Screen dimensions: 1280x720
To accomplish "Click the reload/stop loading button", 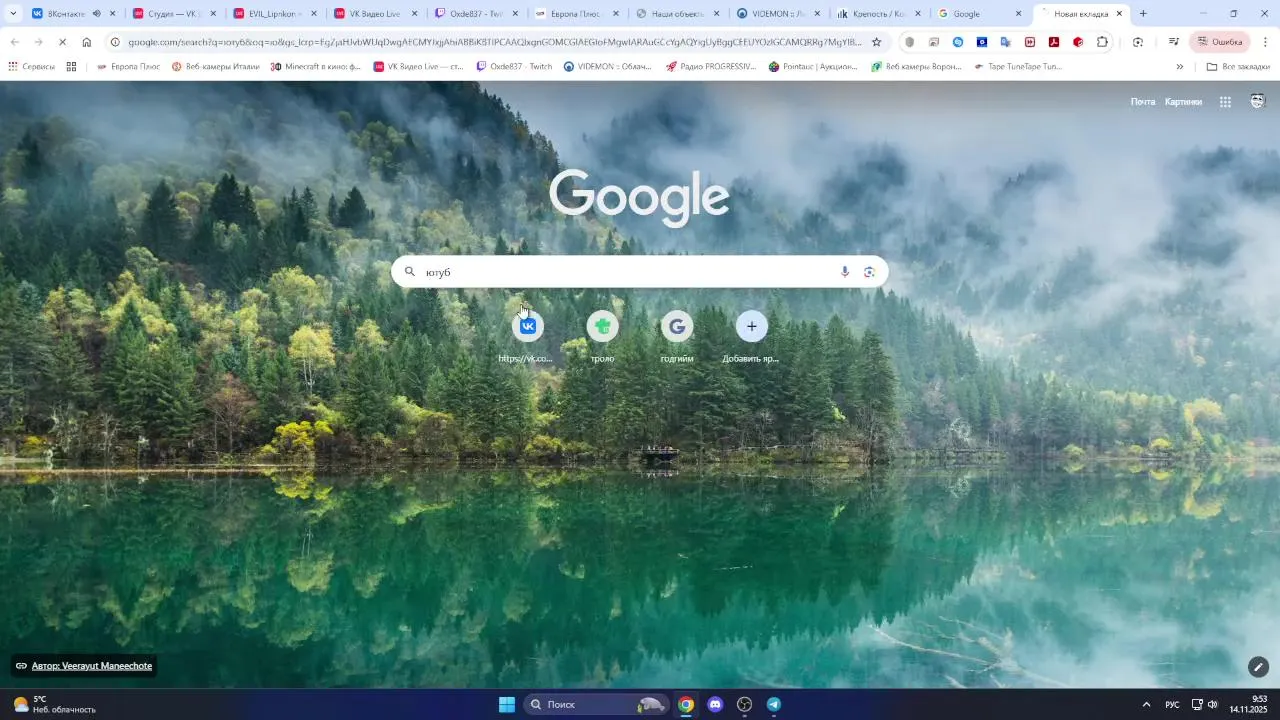I will [62, 42].
